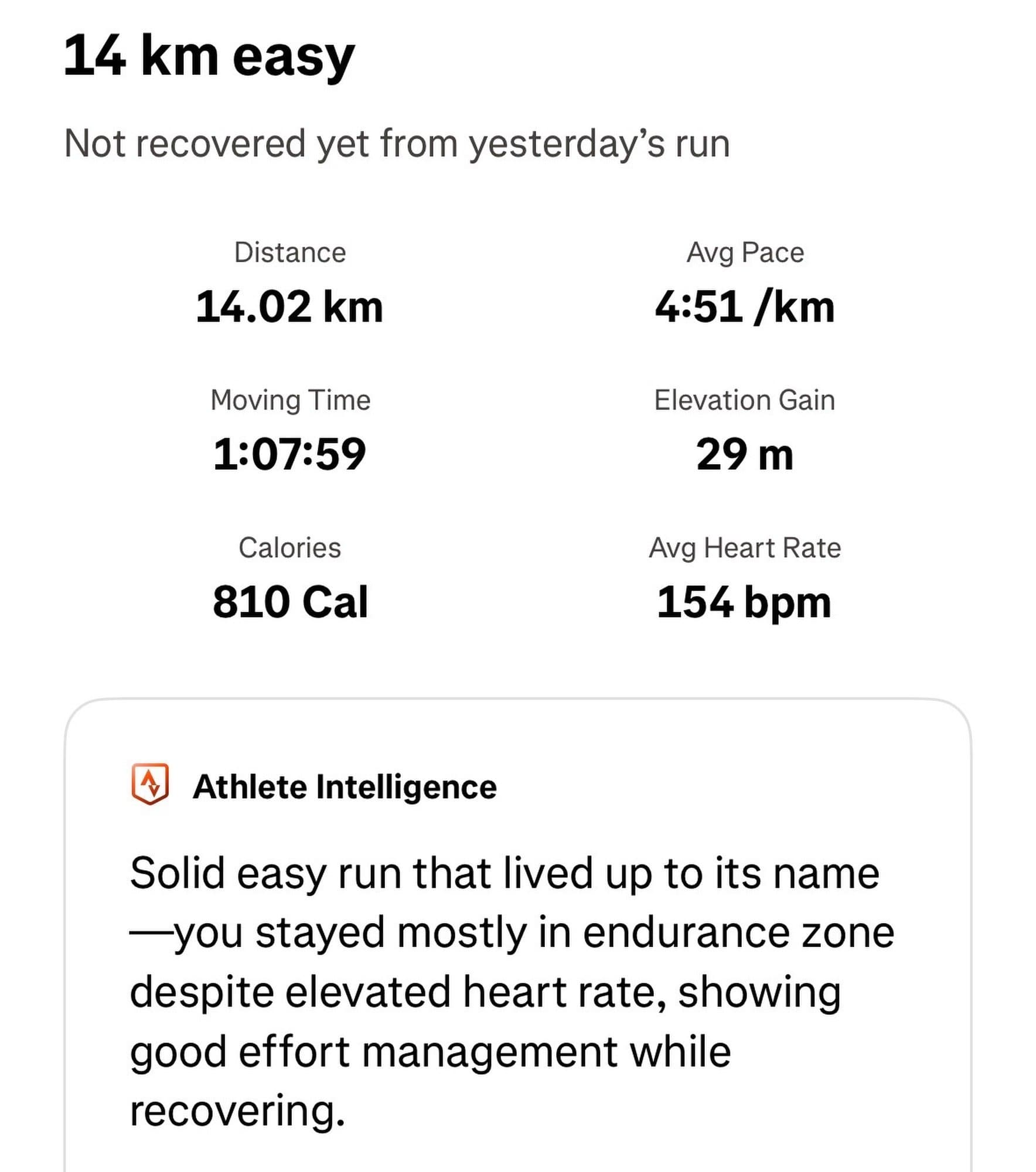Image resolution: width=1036 pixels, height=1172 pixels.
Task: Click the Avg Pace label
Action: coord(745,253)
